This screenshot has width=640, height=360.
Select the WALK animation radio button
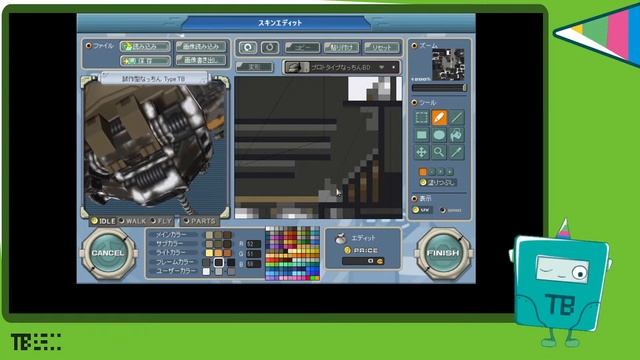click(121, 221)
